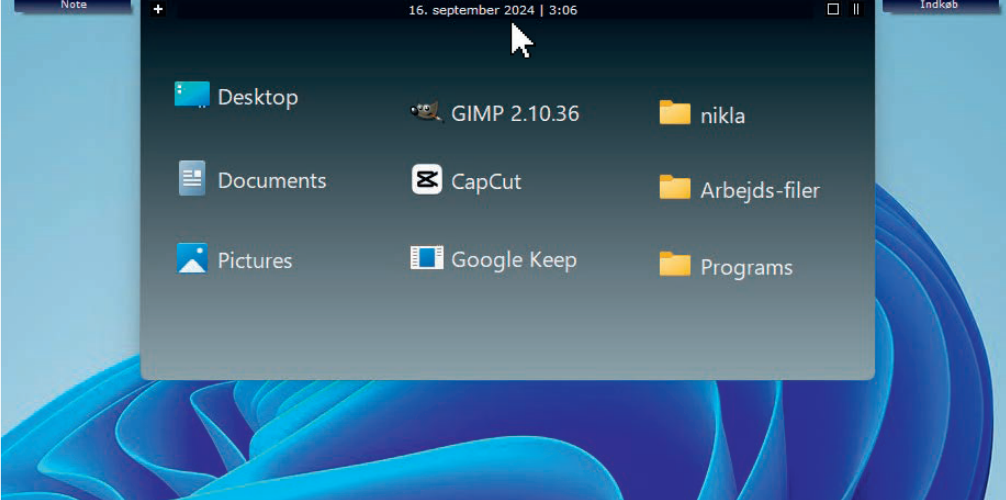Click the Programs yellow folder icon

click(x=675, y=265)
